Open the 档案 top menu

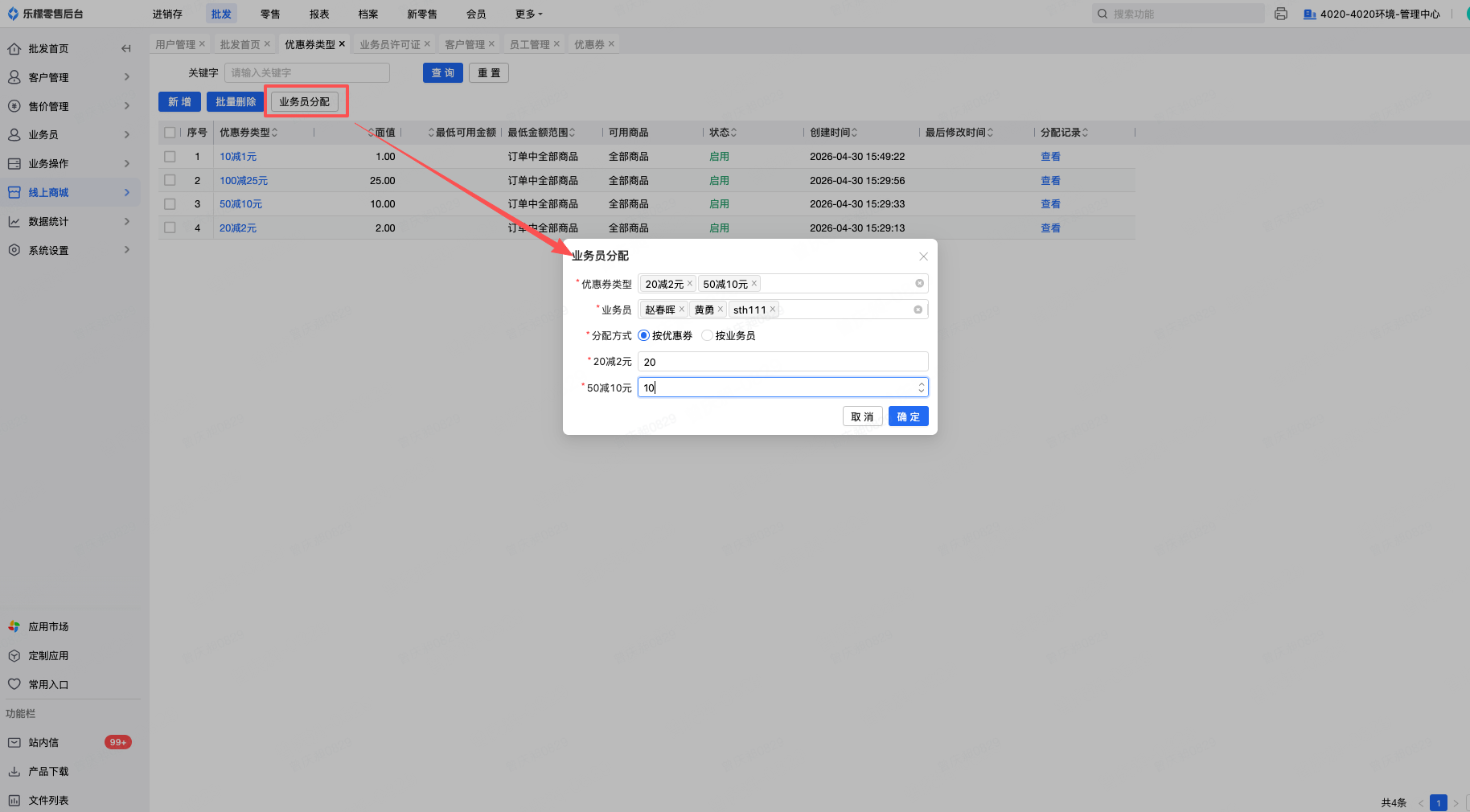(x=368, y=14)
